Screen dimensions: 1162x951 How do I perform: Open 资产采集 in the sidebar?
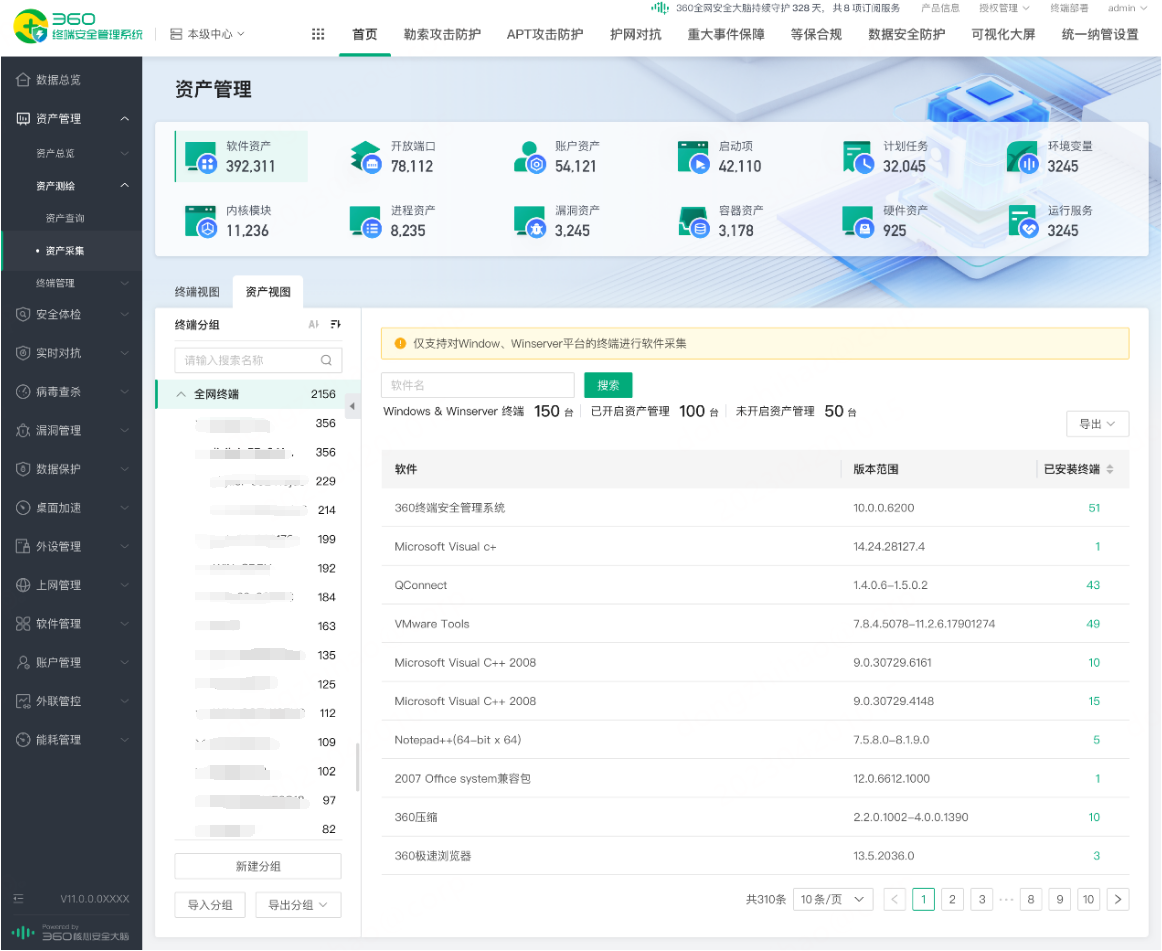[x=64, y=251]
